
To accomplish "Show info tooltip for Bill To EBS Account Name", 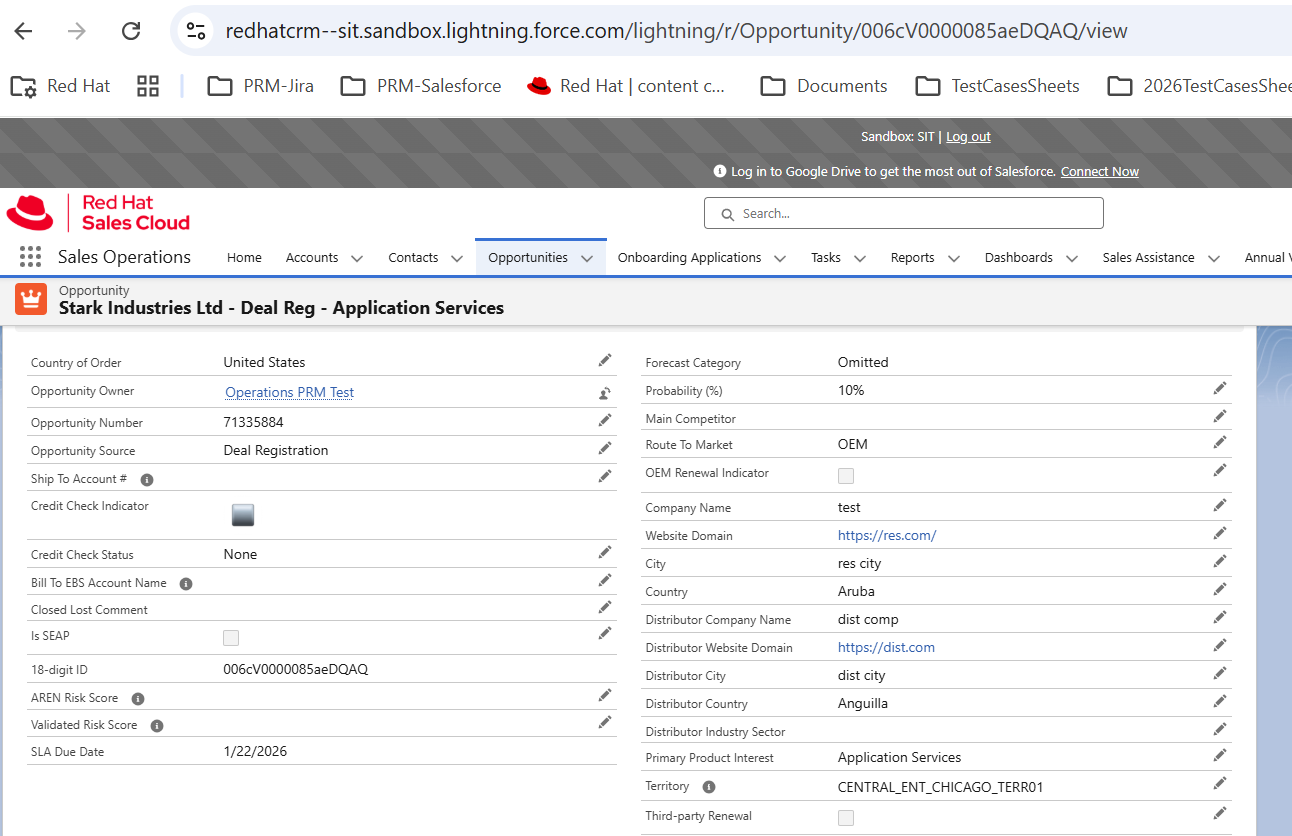I will tap(185, 584).
